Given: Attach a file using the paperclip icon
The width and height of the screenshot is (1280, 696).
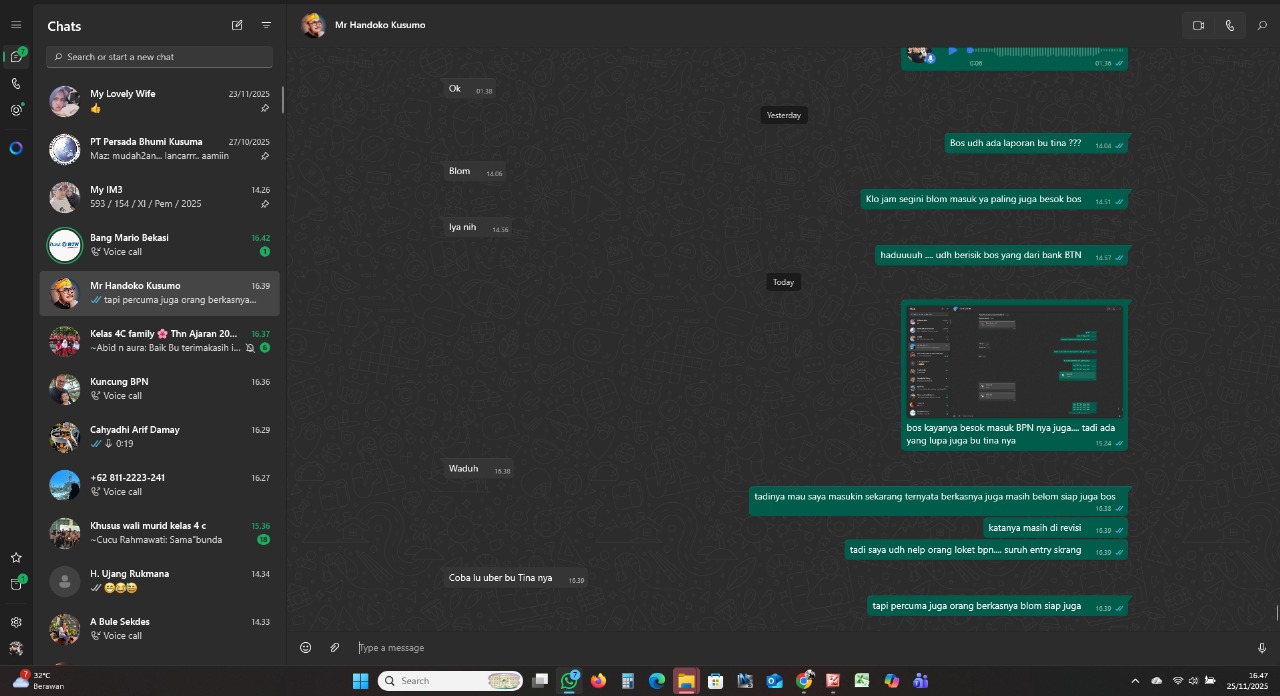Looking at the screenshot, I should click(x=335, y=648).
